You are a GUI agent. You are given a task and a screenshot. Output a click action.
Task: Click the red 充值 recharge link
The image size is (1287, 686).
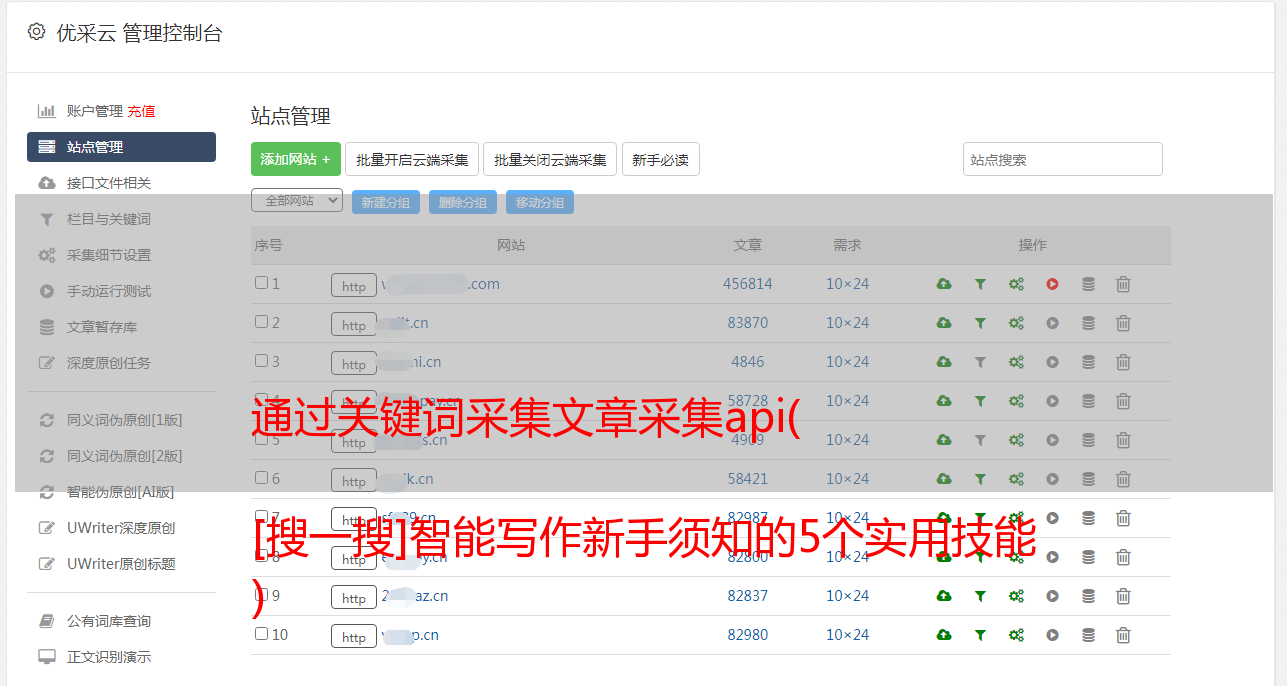pos(141,111)
